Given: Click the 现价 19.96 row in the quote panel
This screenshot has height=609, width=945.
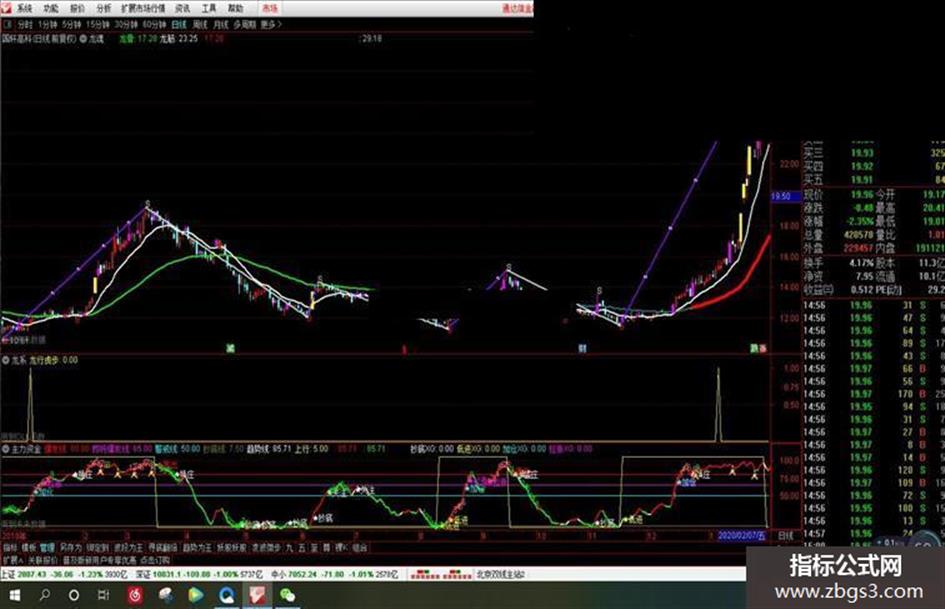Looking at the screenshot, I should [840, 195].
